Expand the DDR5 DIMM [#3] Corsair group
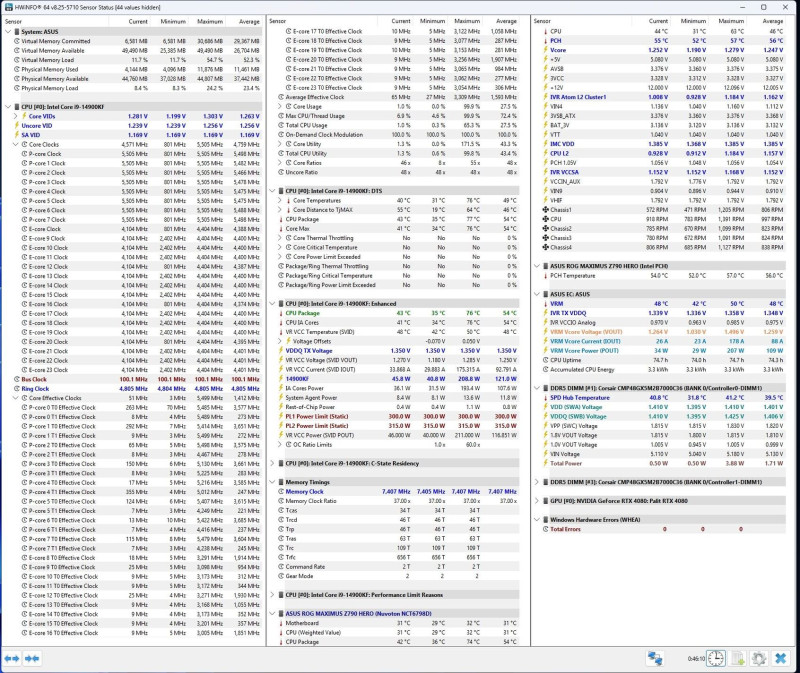The image size is (800, 673). point(537,482)
